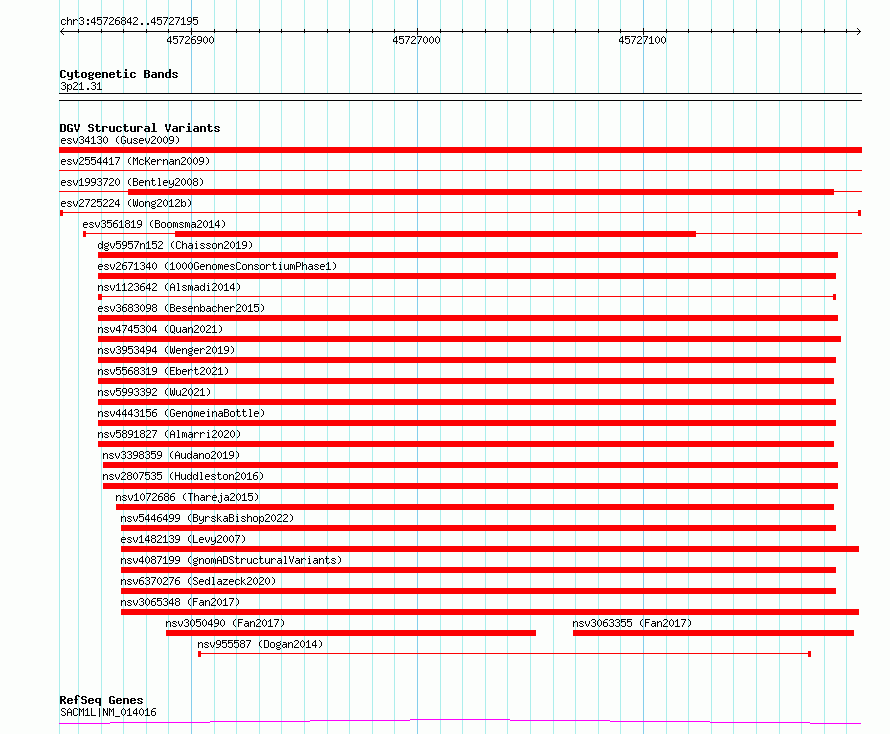The image size is (890, 734).
Task: Click the right arrow end of ruler
Action: pyautogui.click(x=858, y=32)
